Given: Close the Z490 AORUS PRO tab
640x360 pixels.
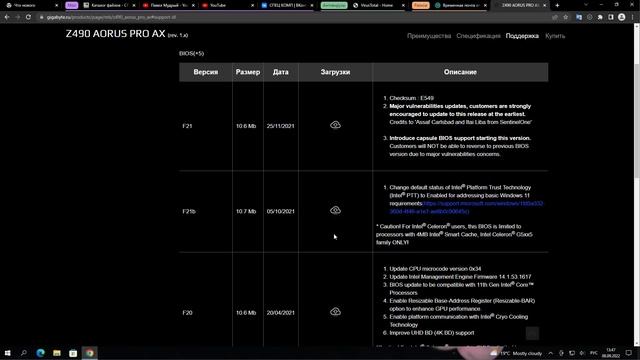Looking at the screenshot, I should 544,5.
